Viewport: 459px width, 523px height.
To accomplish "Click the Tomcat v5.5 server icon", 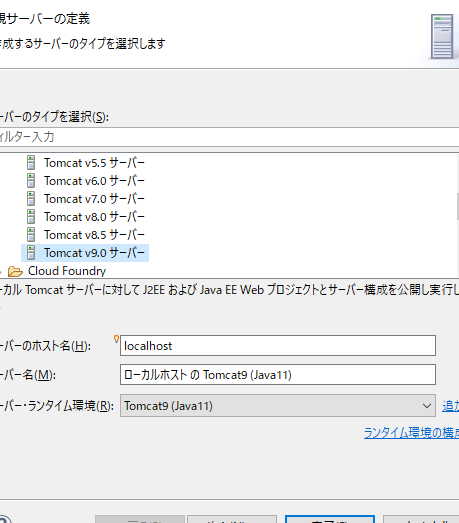I will tap(31, 163).
